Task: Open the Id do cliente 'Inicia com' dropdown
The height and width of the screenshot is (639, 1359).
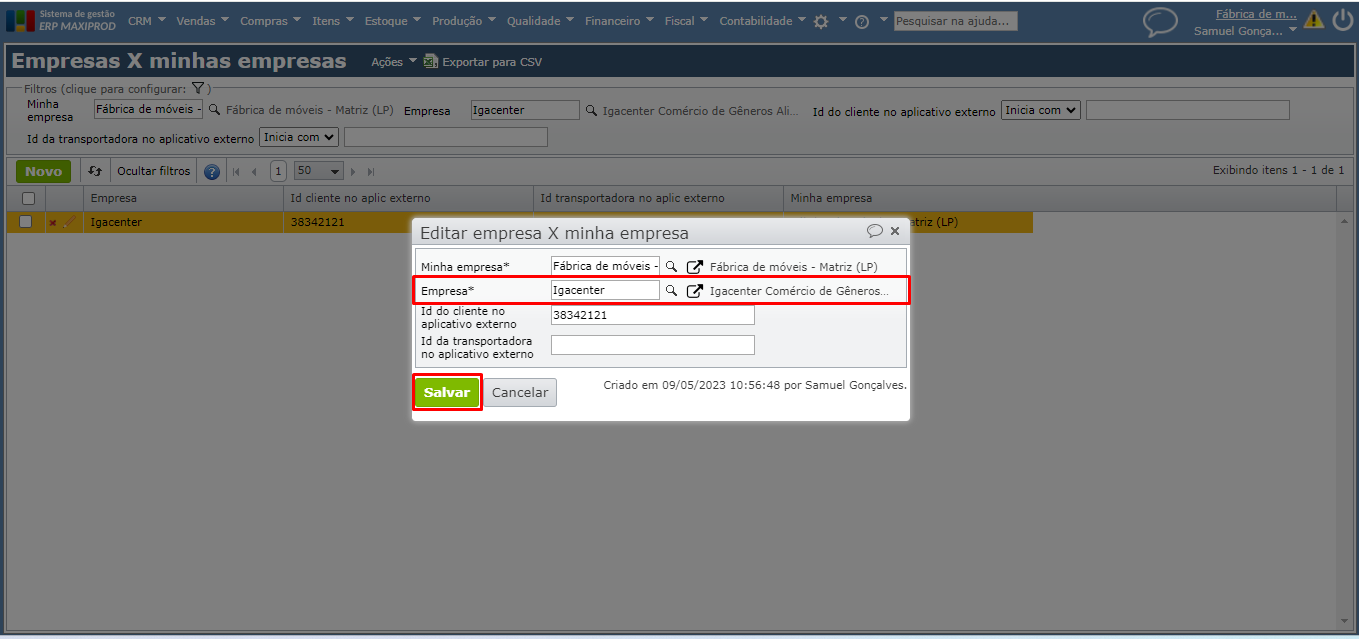Action: coord(1041,110)
